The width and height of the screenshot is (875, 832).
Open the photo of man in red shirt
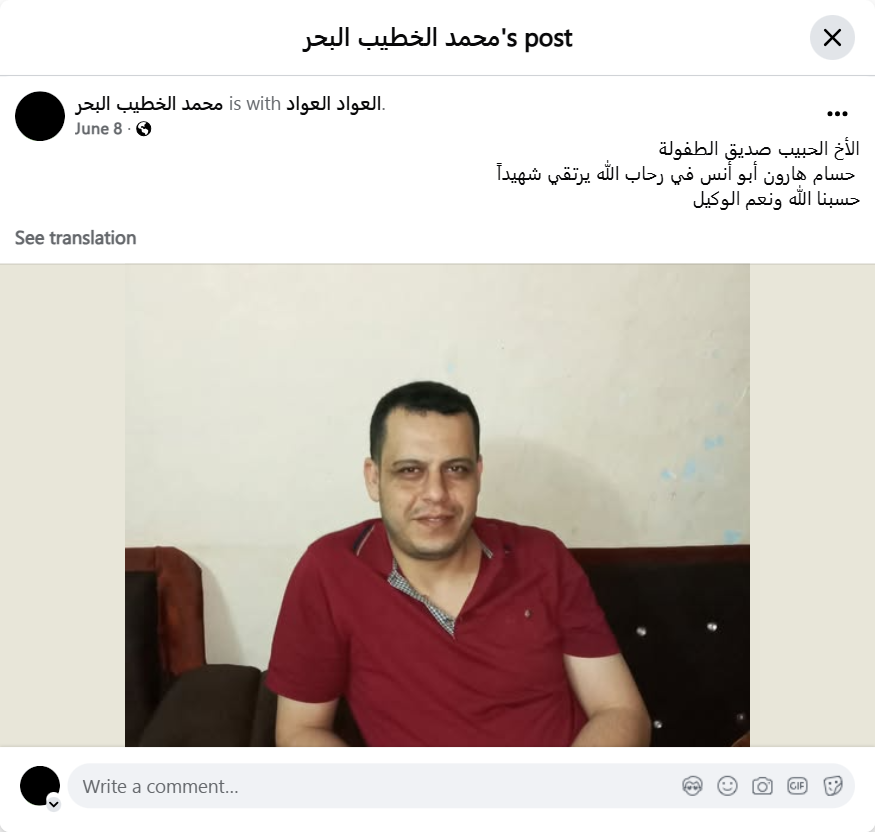pyautogui.click(x=437, y=506)
